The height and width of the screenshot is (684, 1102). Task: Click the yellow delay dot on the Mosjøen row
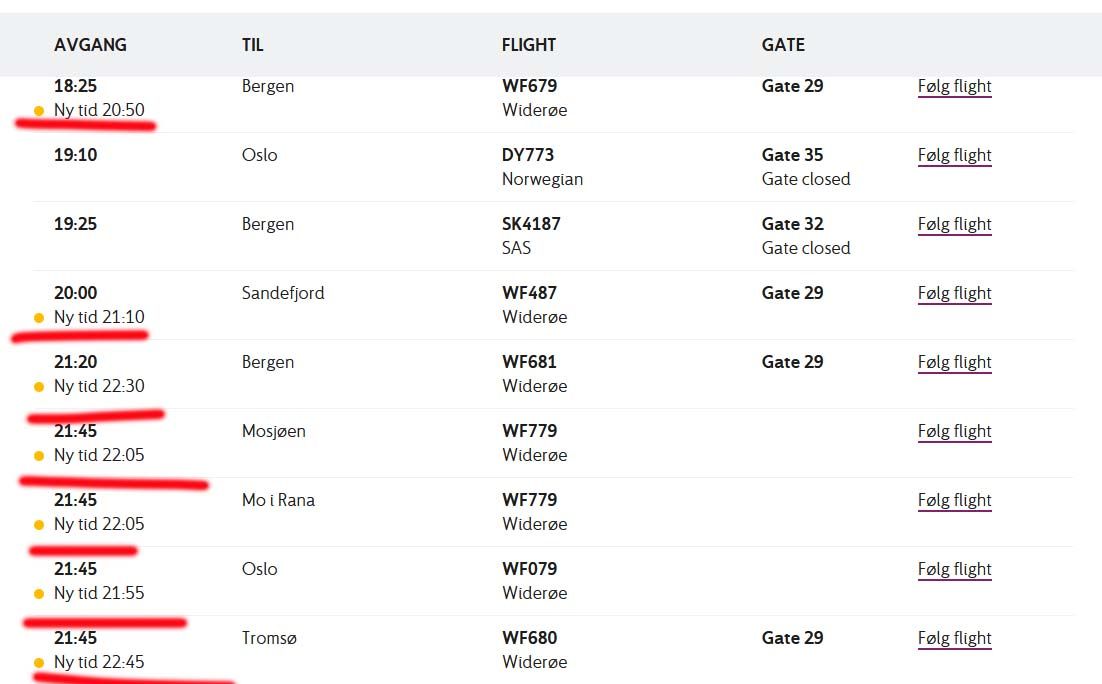point(39,456)
